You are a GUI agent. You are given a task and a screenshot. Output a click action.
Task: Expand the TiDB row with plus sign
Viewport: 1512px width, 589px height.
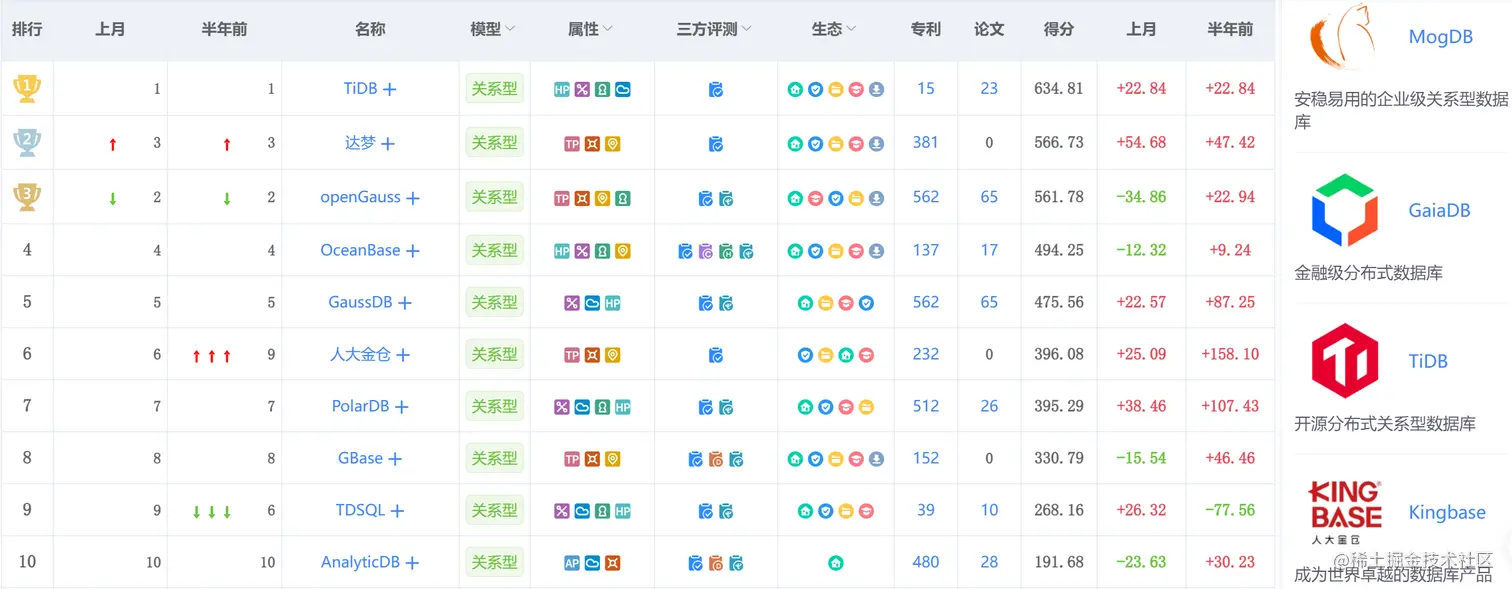(x=390, y=89)
